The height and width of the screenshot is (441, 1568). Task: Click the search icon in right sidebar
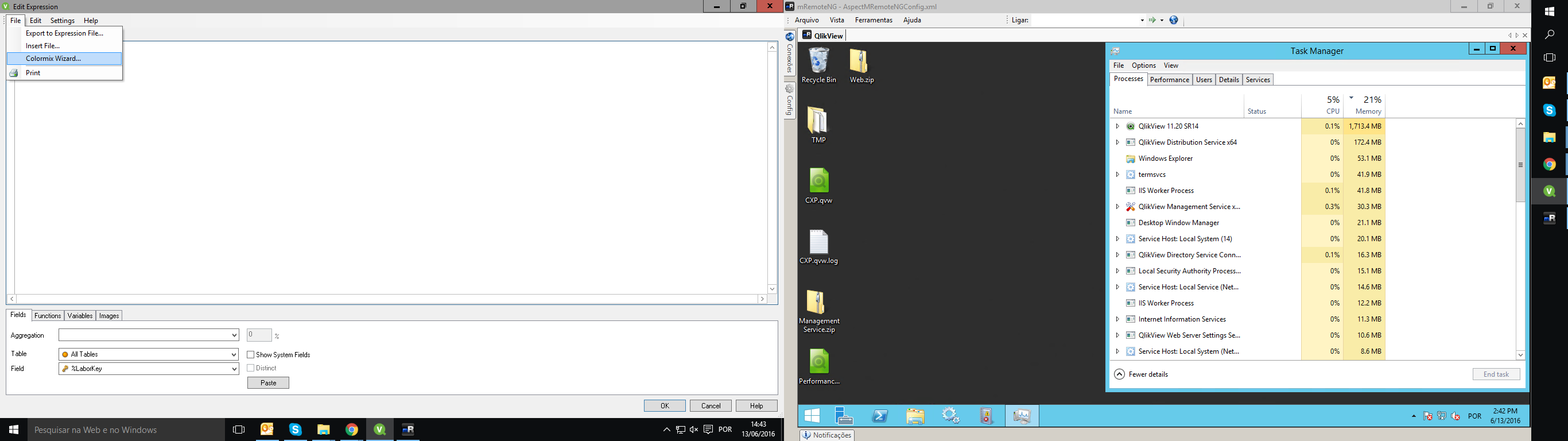pyautogui.click(x=1550, y=34)
